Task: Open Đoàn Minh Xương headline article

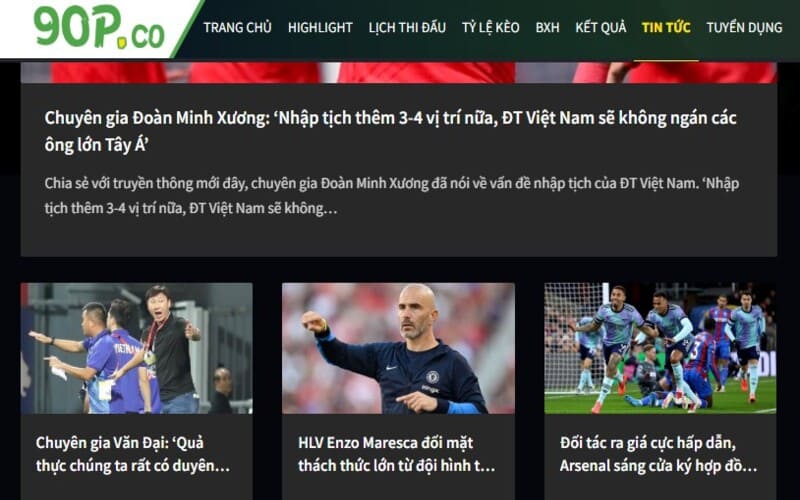Action: pos(390,132)
